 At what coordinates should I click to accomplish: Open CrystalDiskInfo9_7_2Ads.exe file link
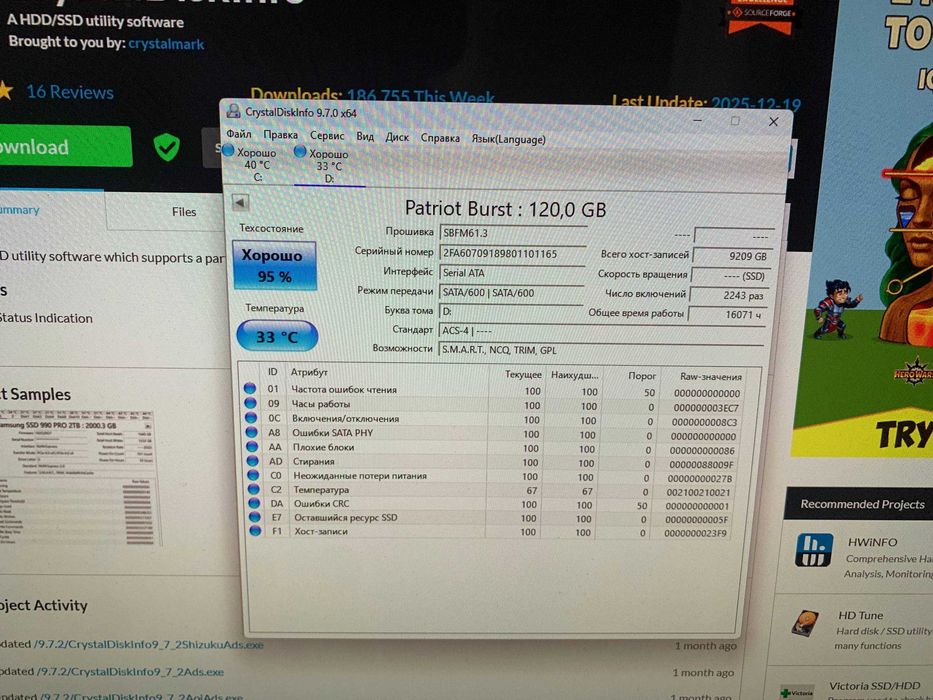pos(131,671)
